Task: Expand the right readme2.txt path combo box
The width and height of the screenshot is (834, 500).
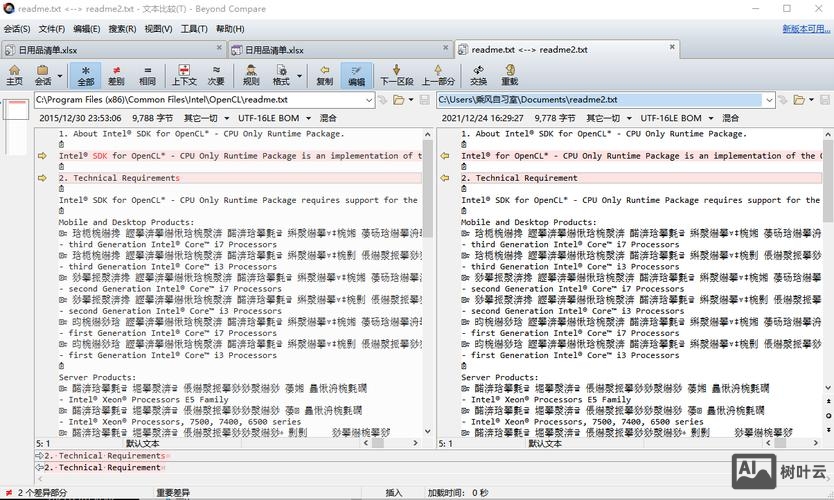Action: click(x=769, y=100)
